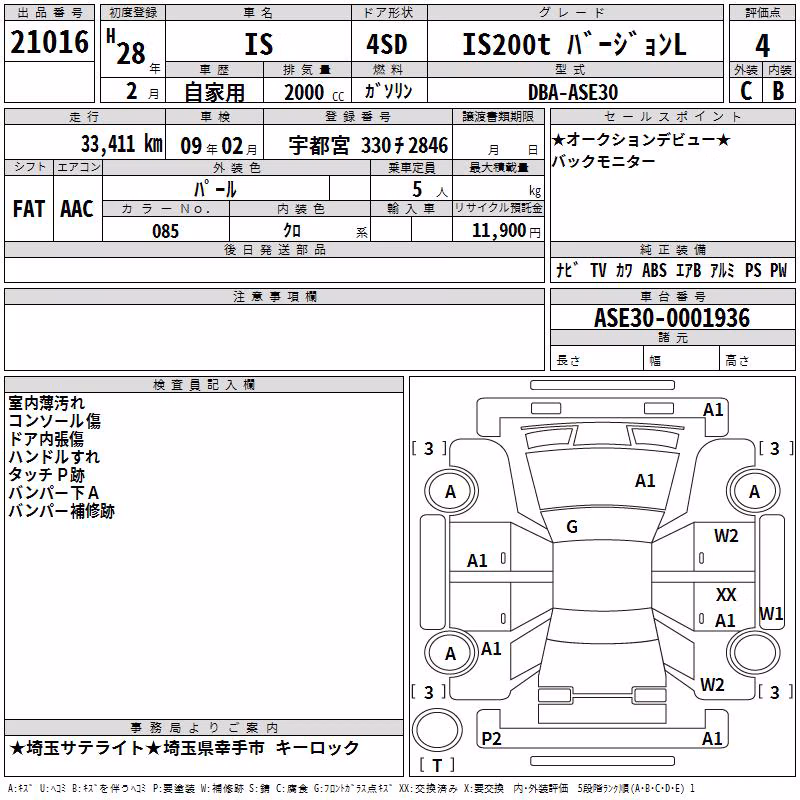Click front-left wheel A marker

(451, 492)
